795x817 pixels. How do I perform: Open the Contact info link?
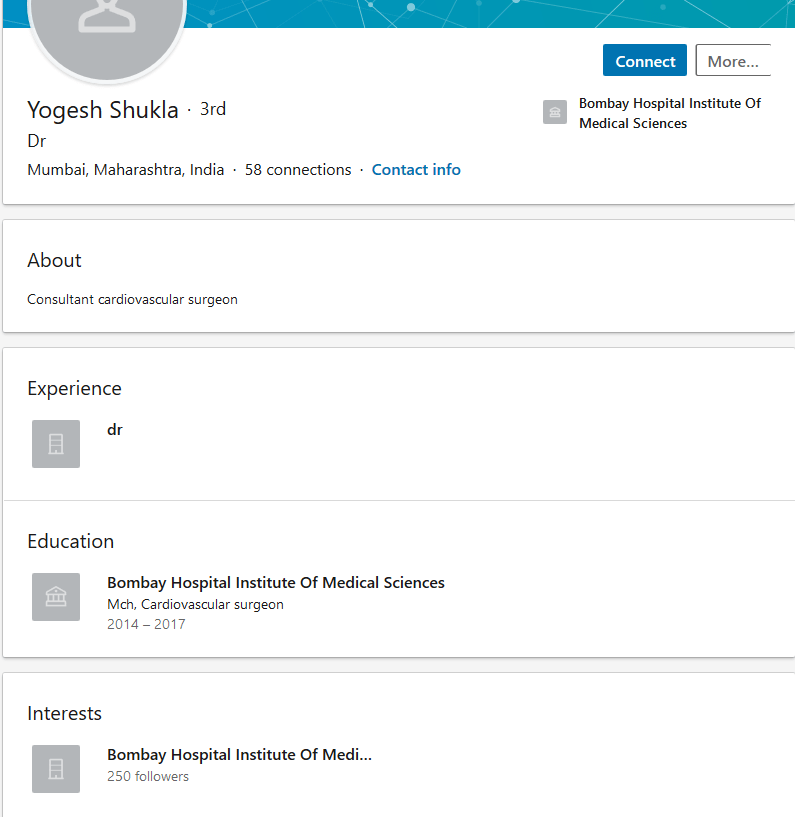pyautogui.click(x=416, y=170)
